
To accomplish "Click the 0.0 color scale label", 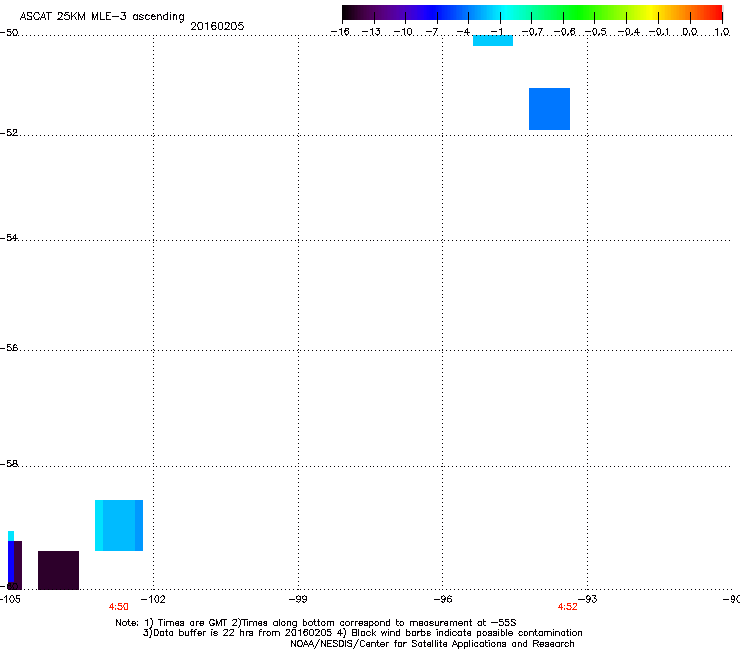I will tap(690, 32).
